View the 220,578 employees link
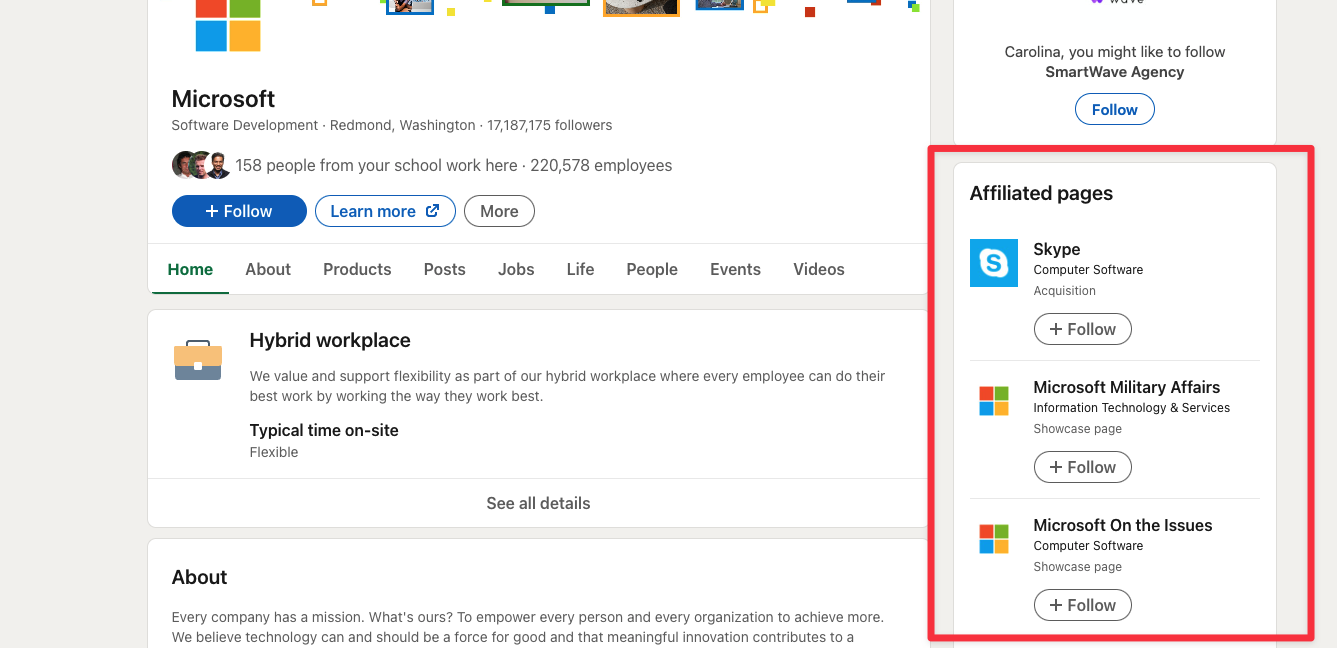The height and width of the screenshot is (648, 1337). (602, 165)
